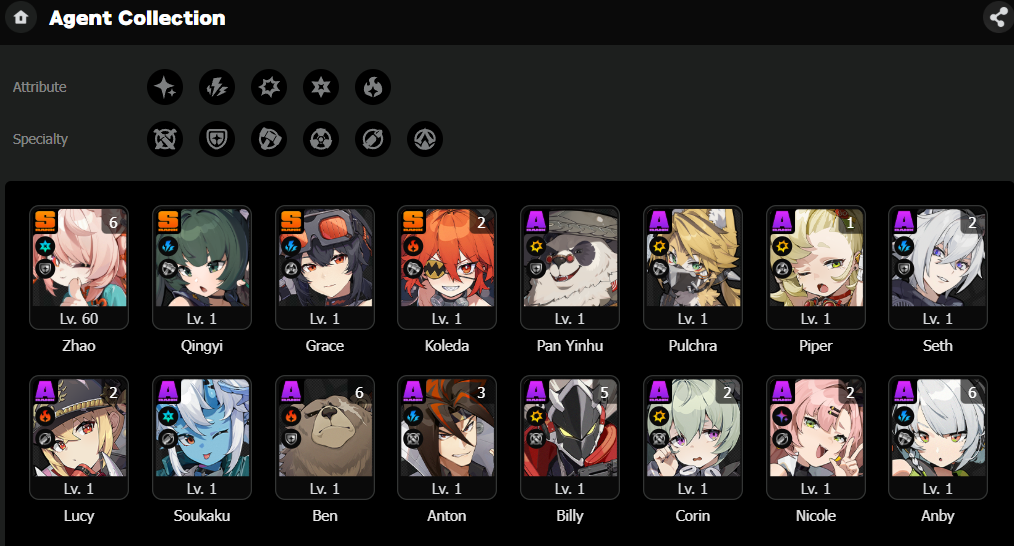Filter by the Fire flame attribute
The height and width of the screenshot is (546, 1014).
(x=372, y=87)
